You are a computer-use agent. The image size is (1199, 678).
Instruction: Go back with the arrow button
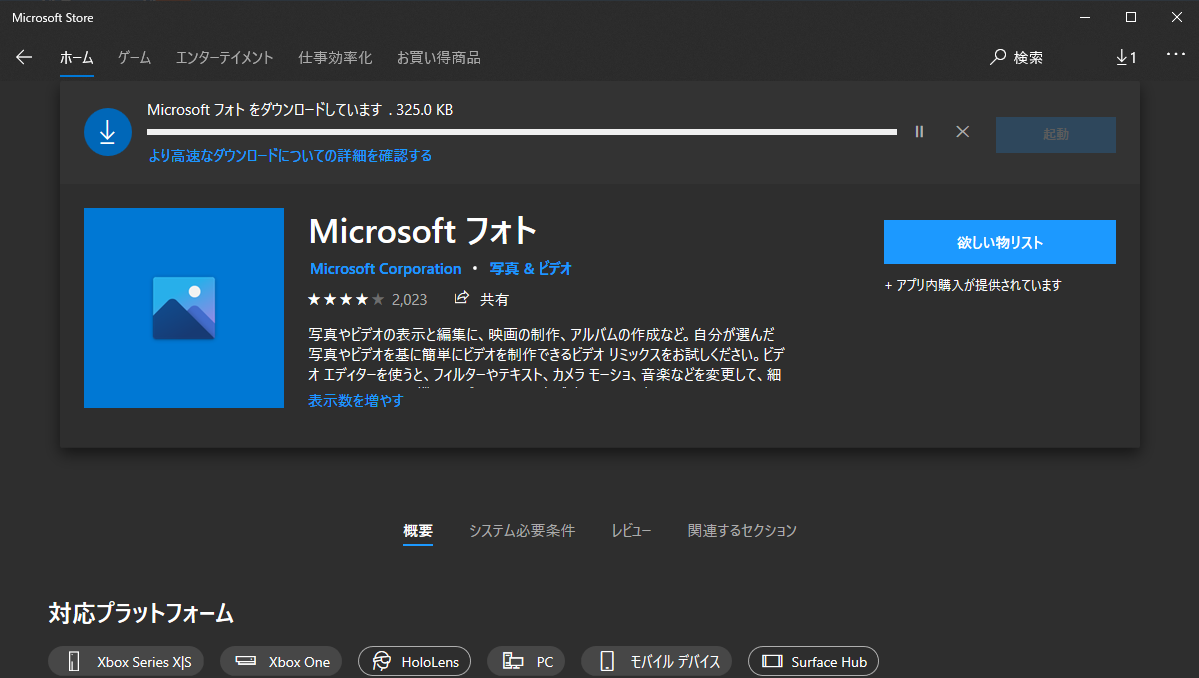click(24, 57)
